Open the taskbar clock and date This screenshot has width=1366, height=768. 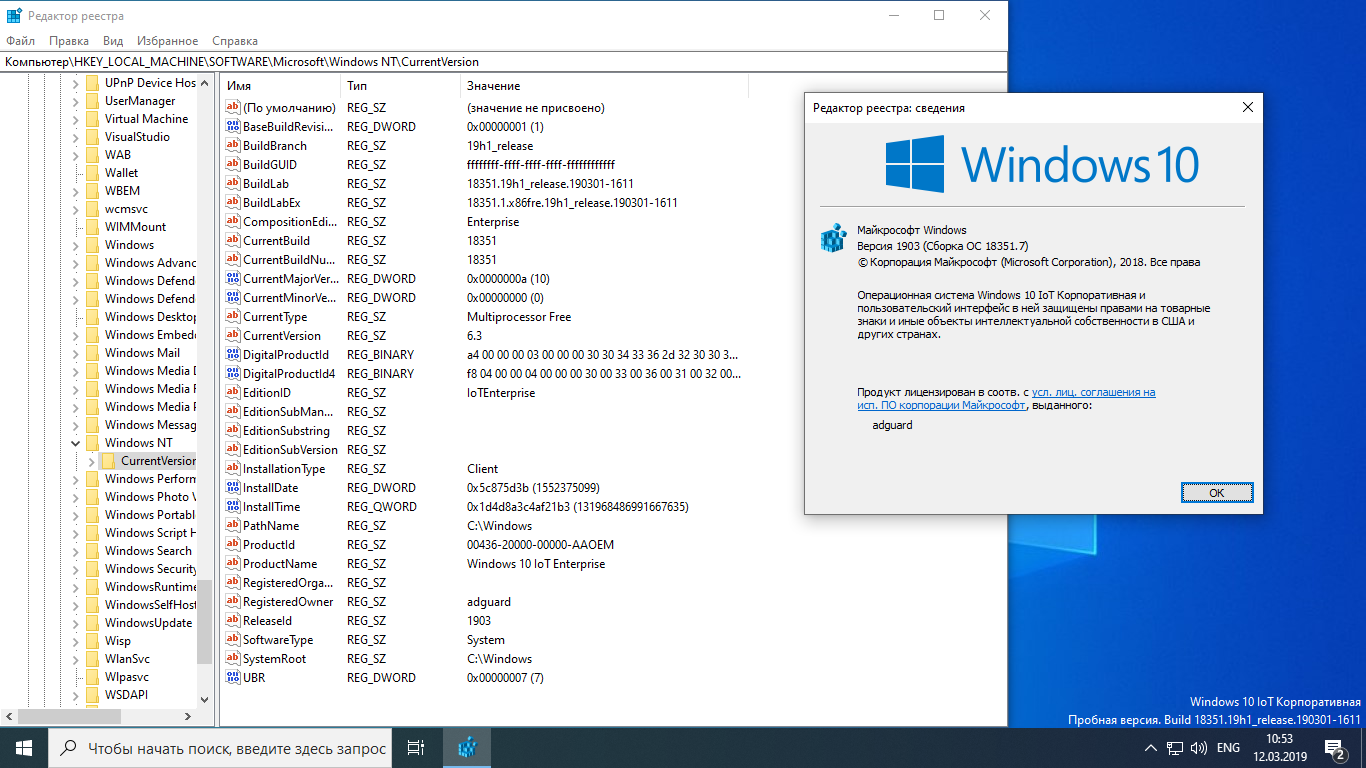tap(1279, 748)
